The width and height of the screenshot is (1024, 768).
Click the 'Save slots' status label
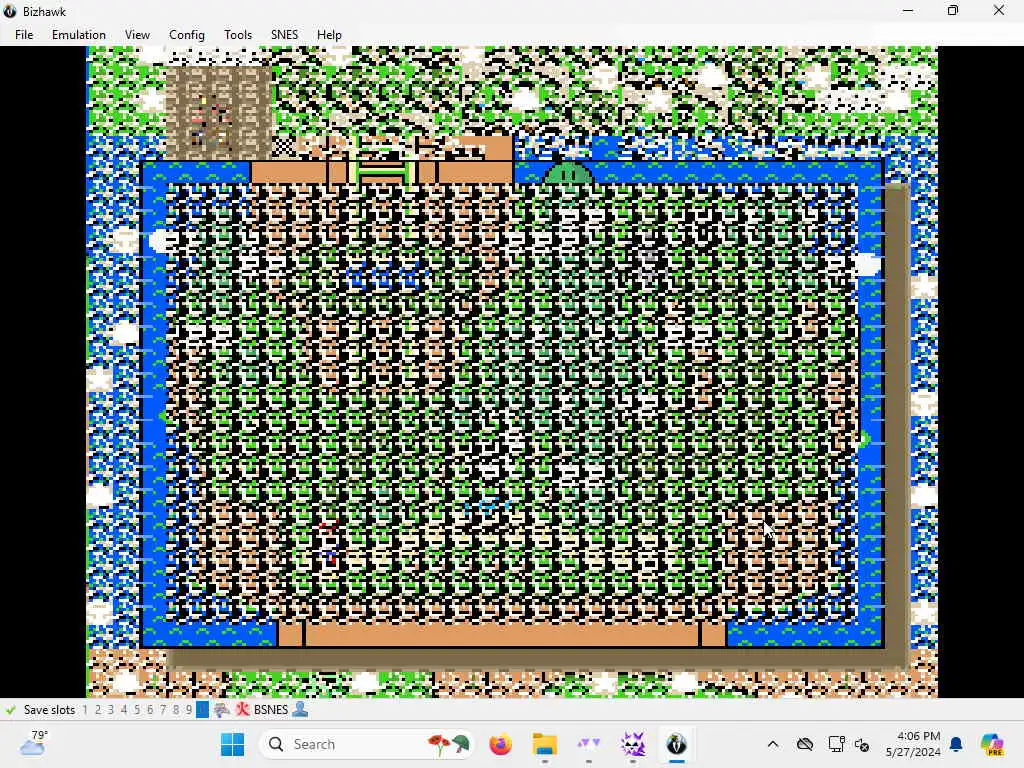(50, 709)
